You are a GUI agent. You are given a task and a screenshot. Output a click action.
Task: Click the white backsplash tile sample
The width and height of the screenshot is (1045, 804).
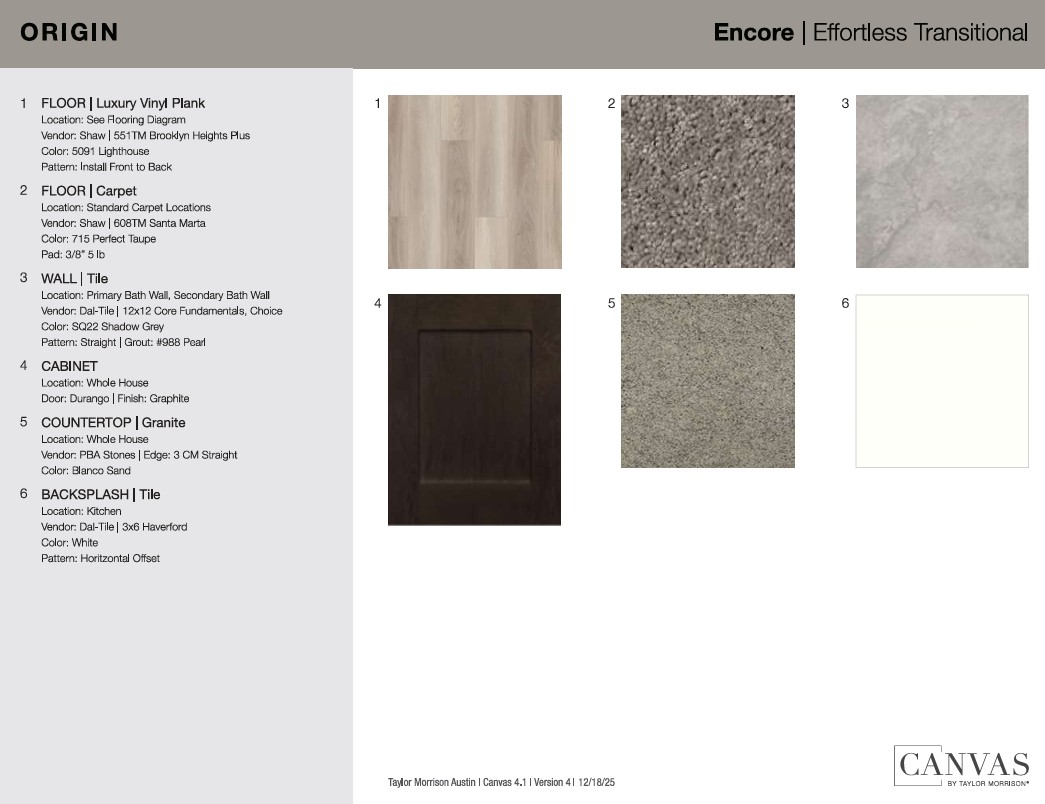point(942,381)
